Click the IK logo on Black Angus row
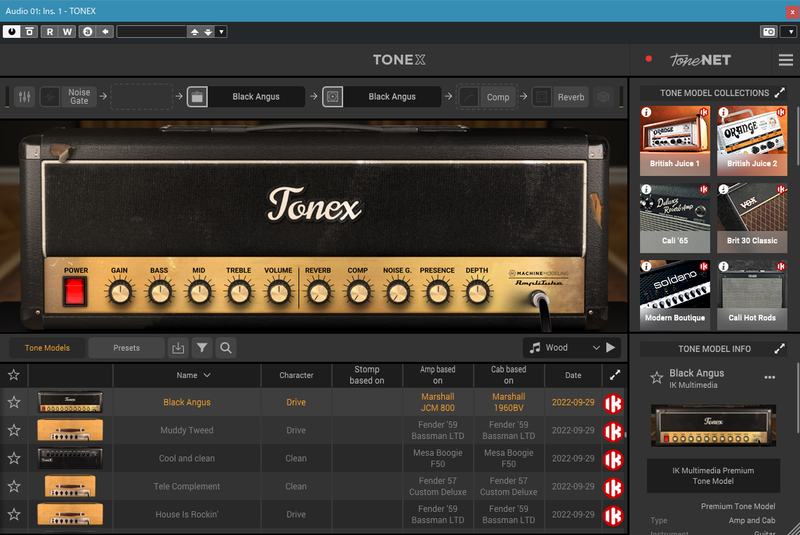This screenshot has width=800, height=535. click(x=614, y=403)
